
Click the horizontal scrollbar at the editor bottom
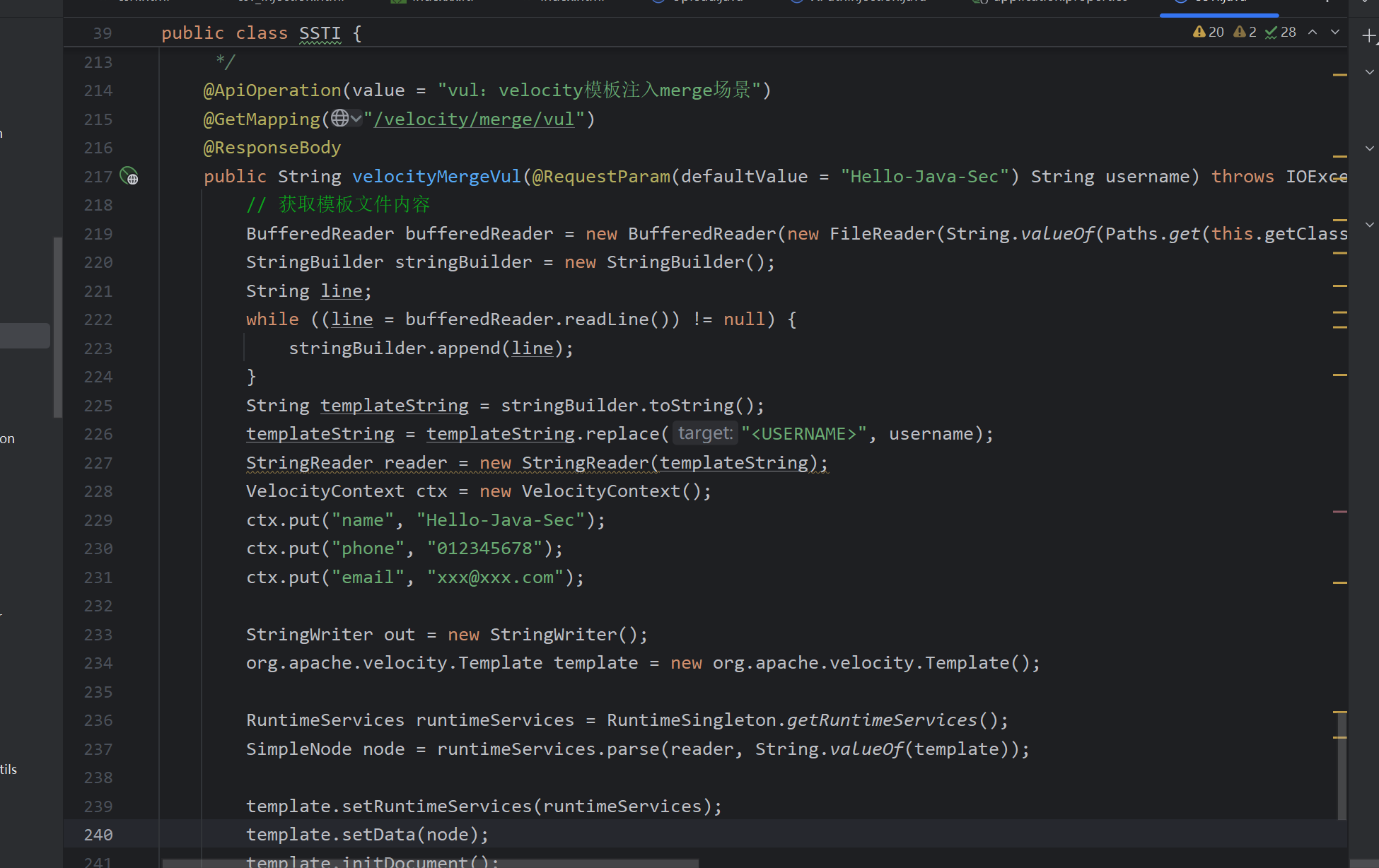click(x=430, y=863)
